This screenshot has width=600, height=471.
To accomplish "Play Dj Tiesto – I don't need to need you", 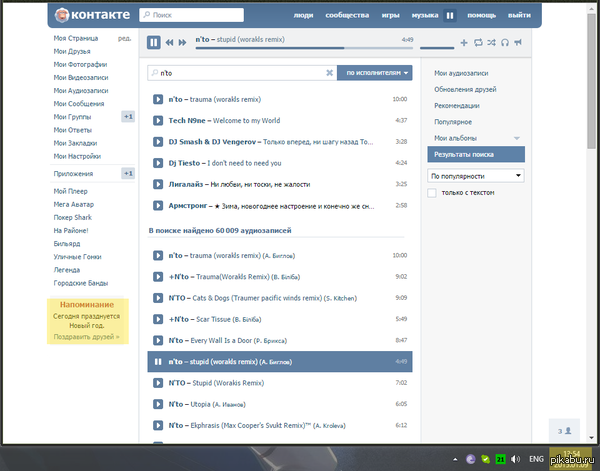I will tap(158, 162).
